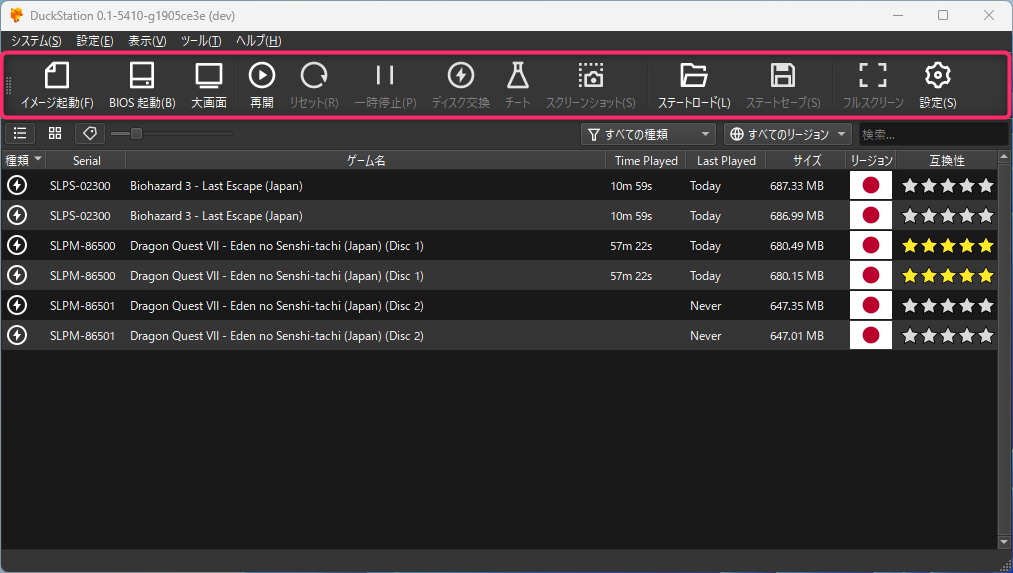The width and height of the screenshot is (1013, 573).
Task: Click Japan flag in 647.01 MB row
Action: click(x=871, y=335)
